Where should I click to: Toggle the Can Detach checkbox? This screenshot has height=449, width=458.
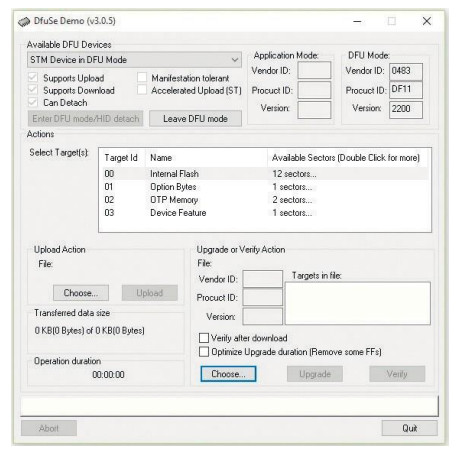33,102
